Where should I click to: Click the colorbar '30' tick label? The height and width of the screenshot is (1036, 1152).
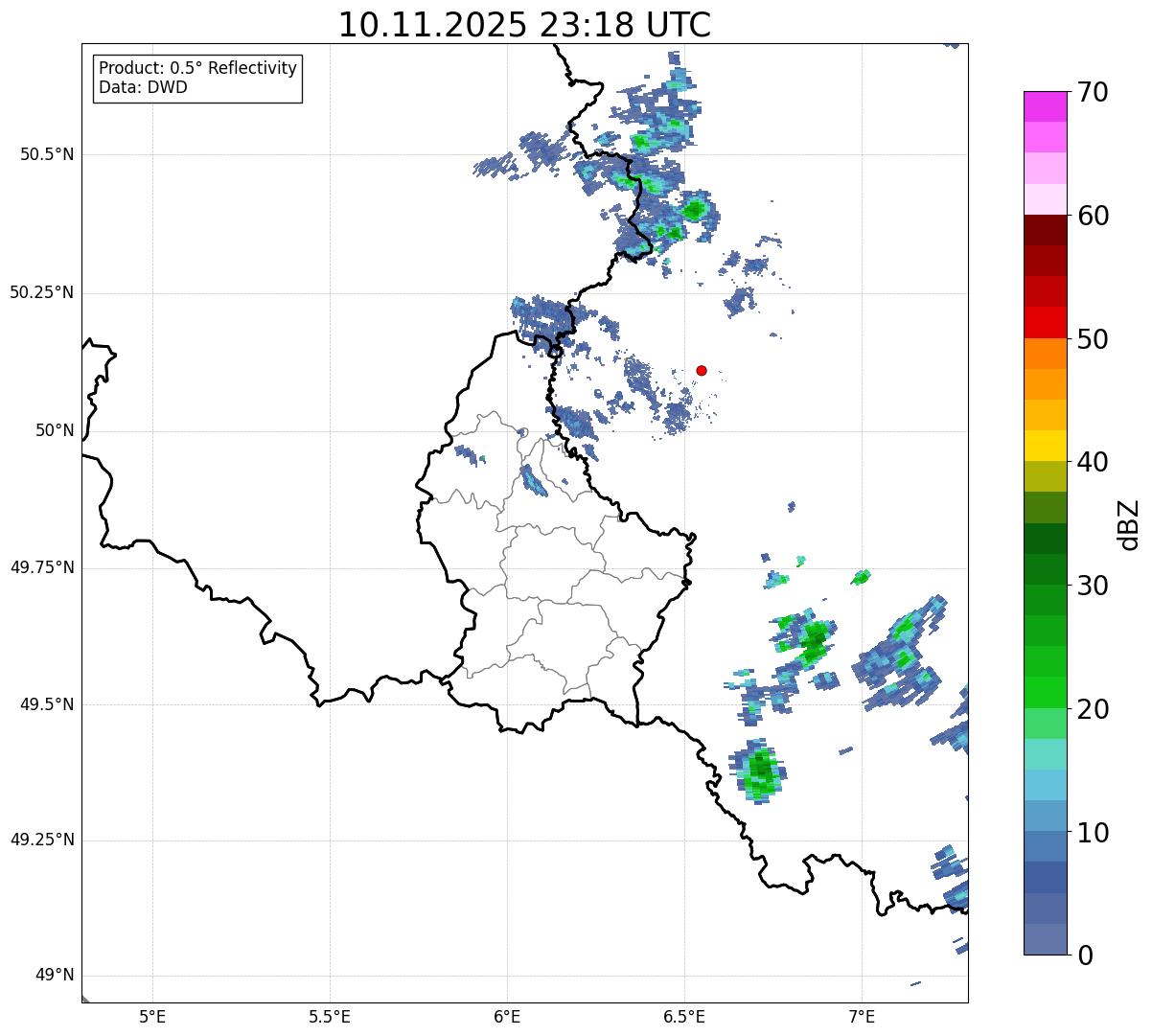(1093, 587)
